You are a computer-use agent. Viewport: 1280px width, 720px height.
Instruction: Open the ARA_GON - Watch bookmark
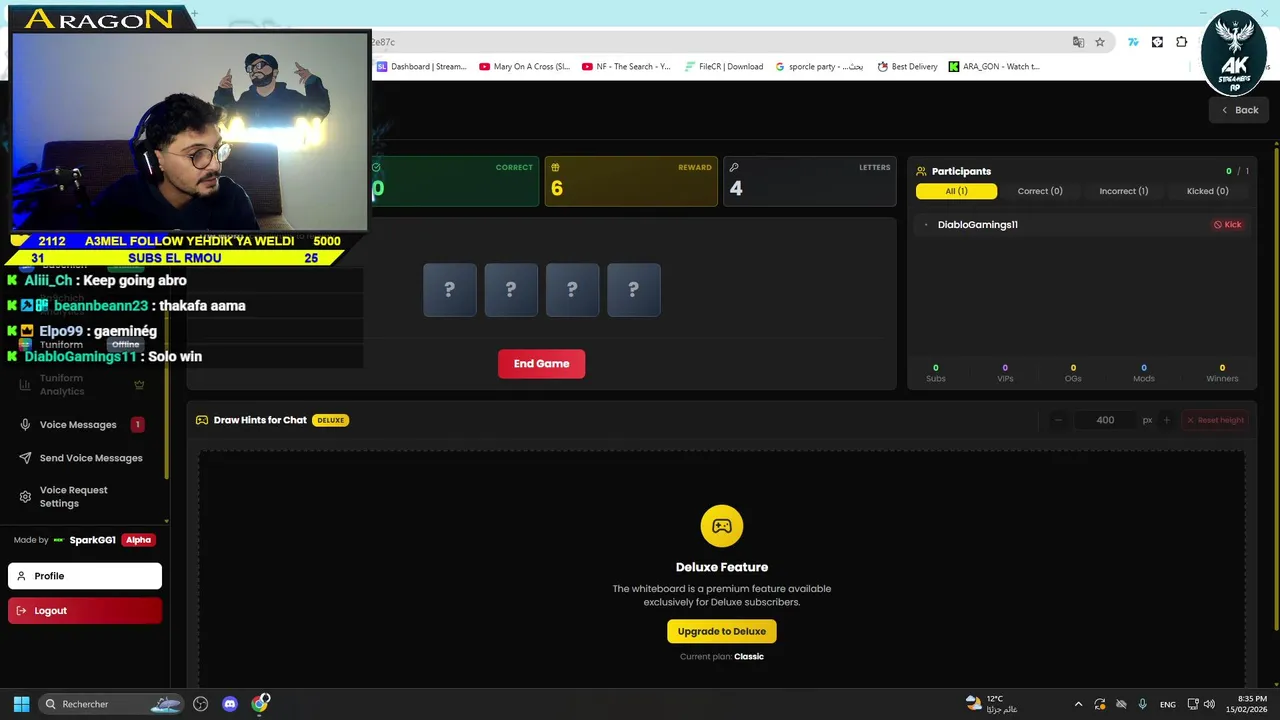pyautogui.click(x=994, y=67)
